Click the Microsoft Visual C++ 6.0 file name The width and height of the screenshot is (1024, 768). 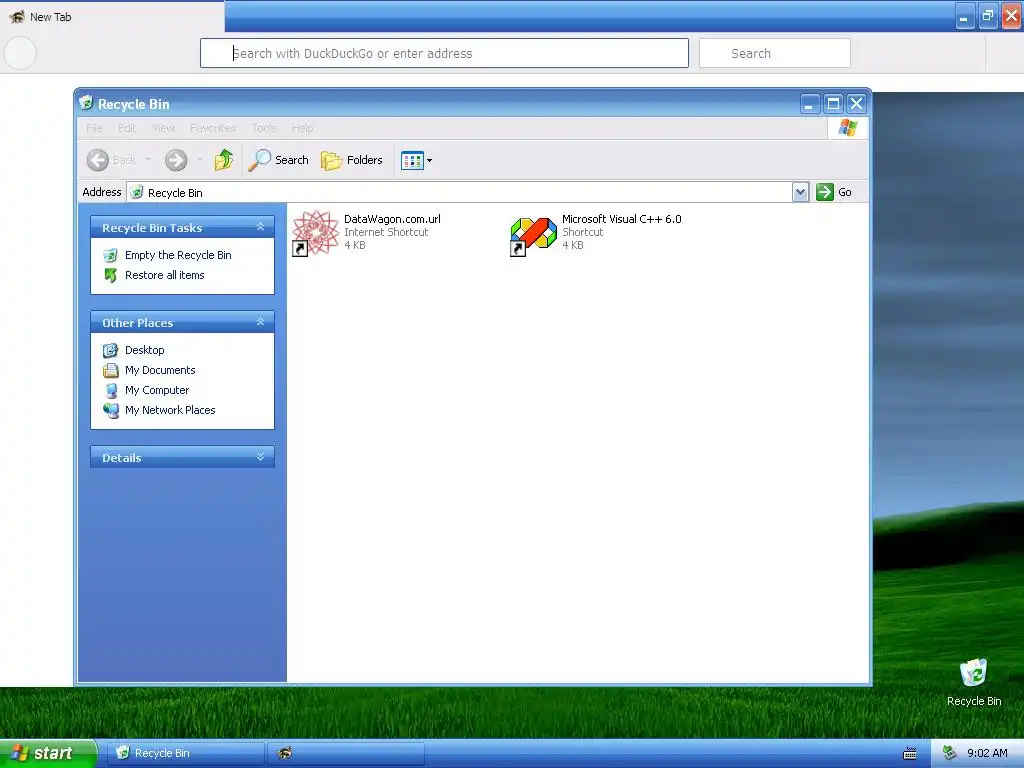tap(621, 219)
